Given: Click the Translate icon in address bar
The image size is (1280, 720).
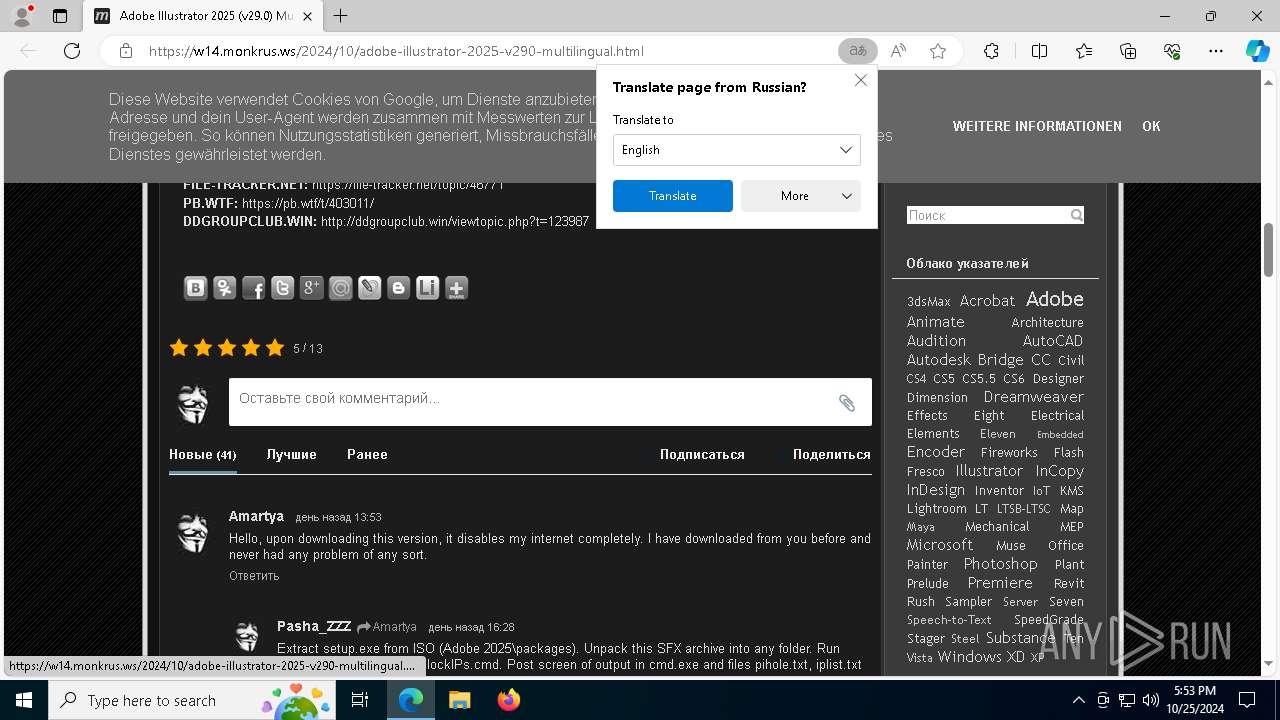Looking at the screenshot, I should coord(857,51).
